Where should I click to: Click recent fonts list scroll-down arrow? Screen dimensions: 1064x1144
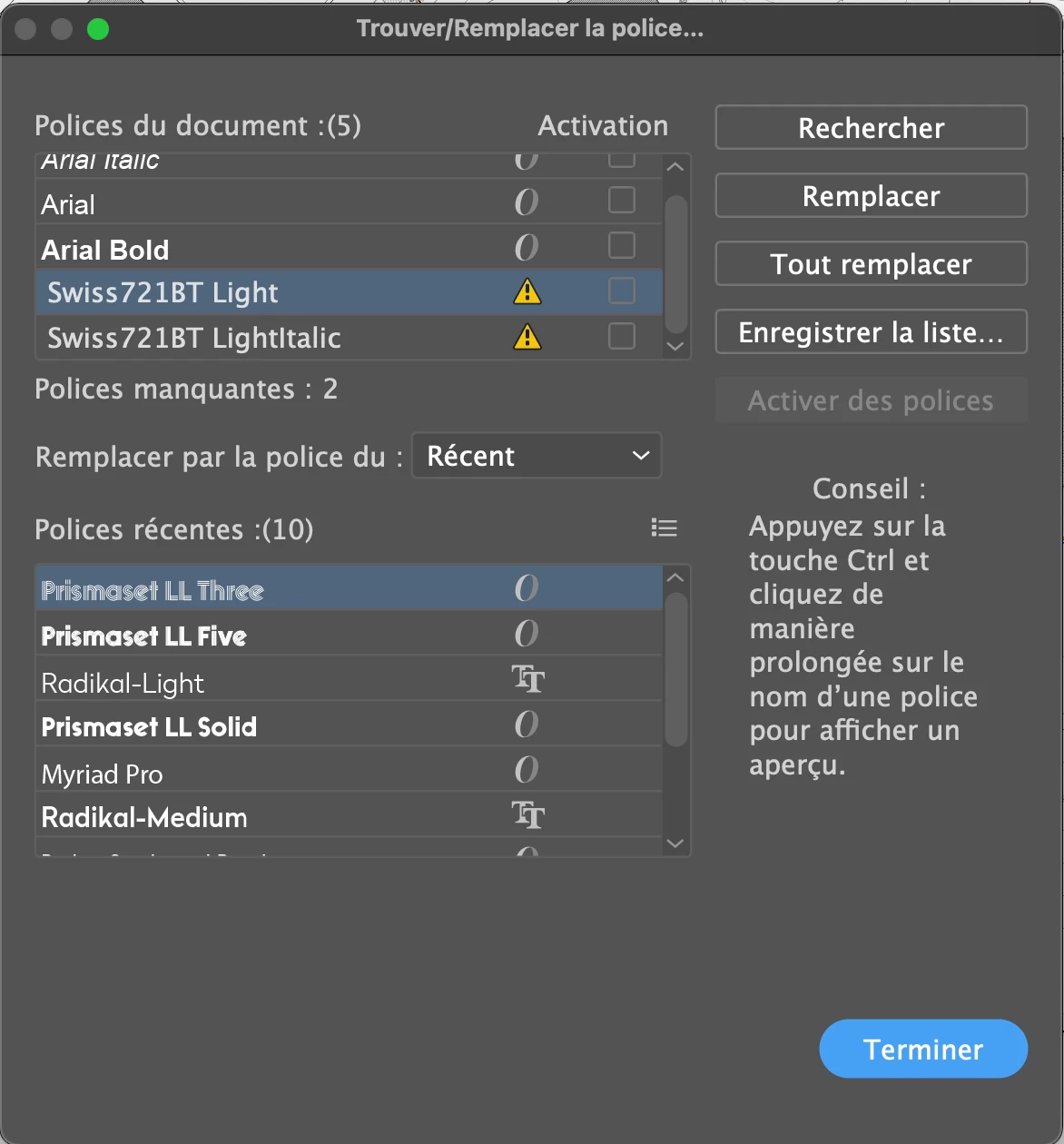[x=675, y=843]
